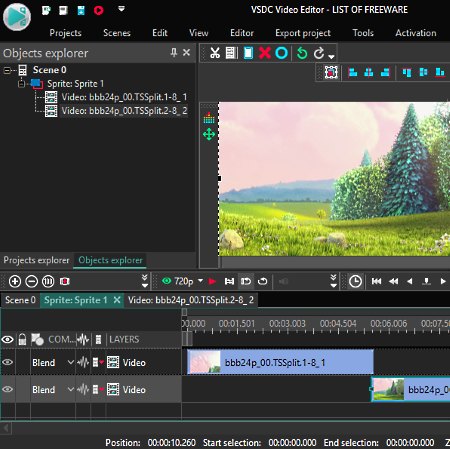
Task: Close the Sprite: Sprite 1 timeline tab
Action: tap(117, 300)
